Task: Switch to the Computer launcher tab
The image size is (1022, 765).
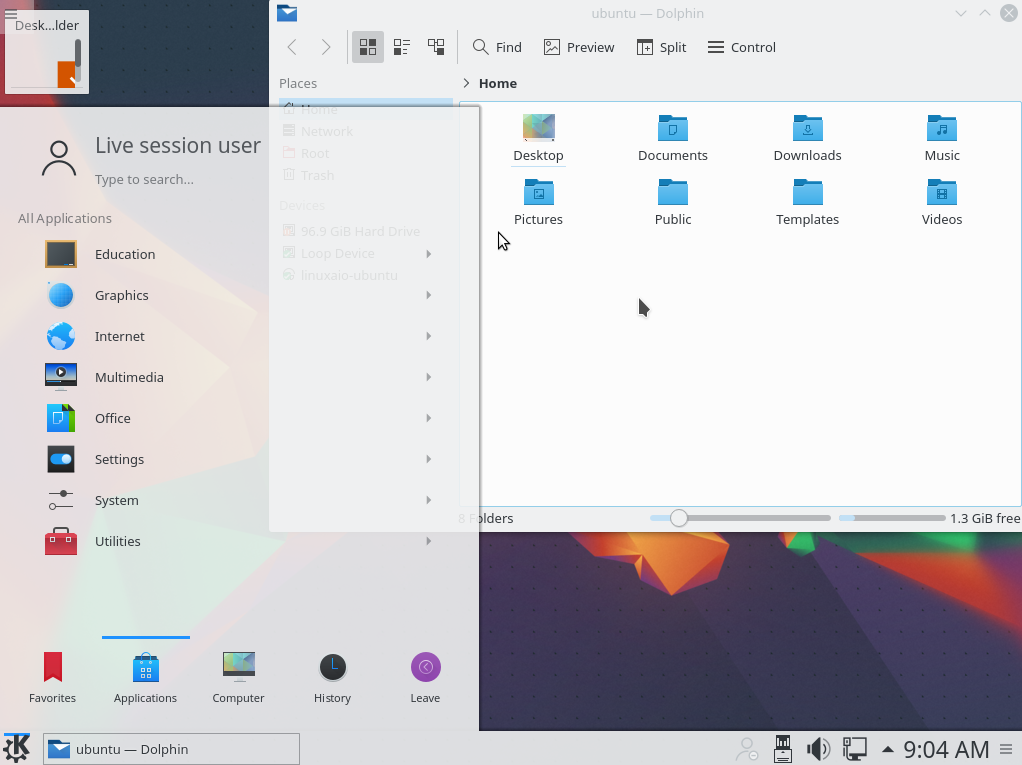Action: (238, 677)
